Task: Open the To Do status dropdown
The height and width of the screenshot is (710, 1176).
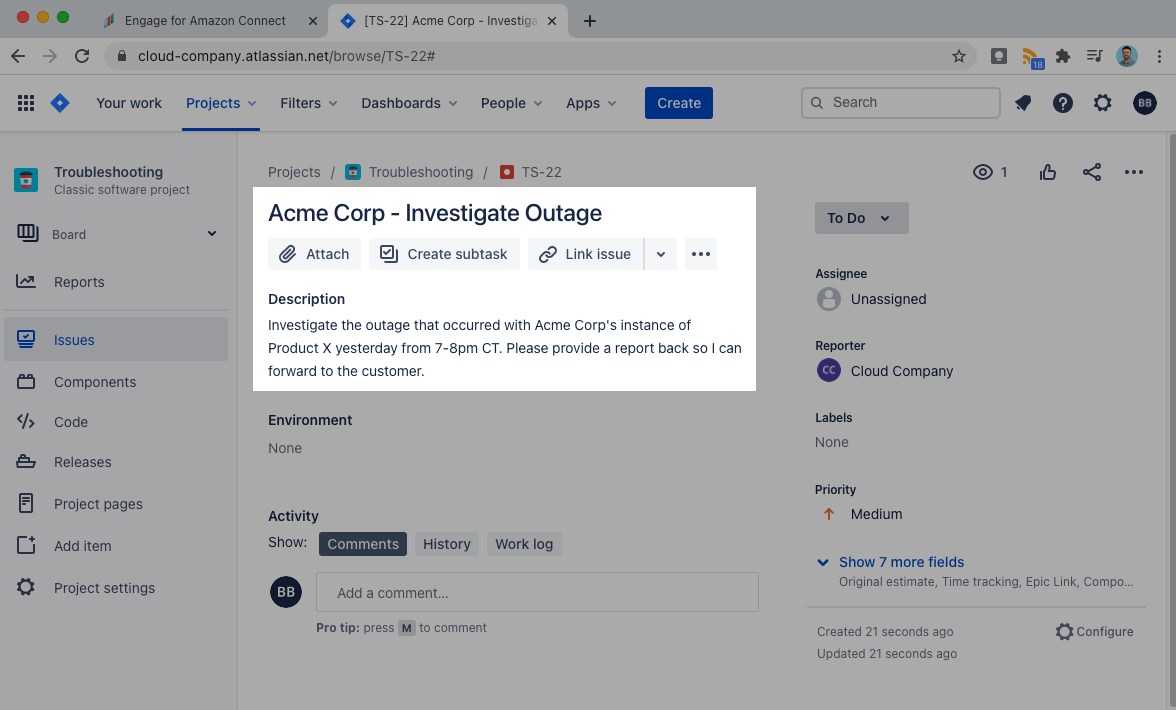Action: pos(862,218)
